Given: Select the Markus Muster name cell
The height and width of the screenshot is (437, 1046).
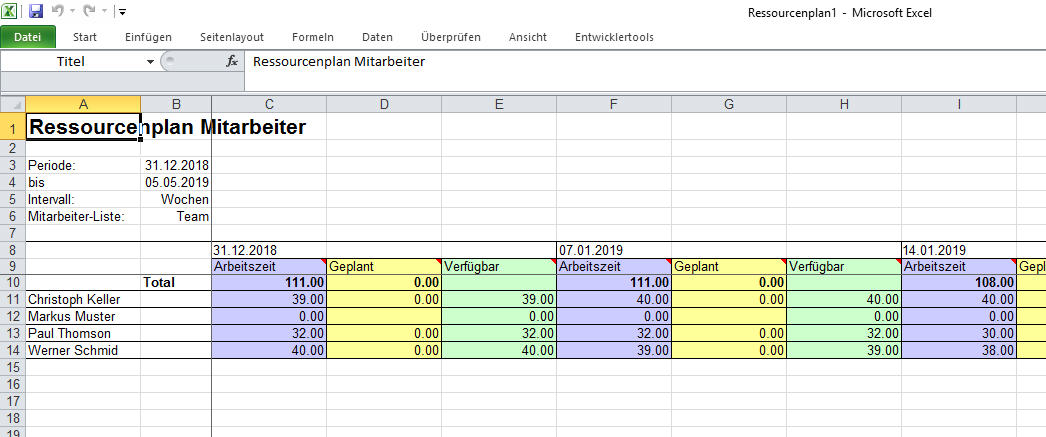Looking at the screenshot, I should click(x=83, y=316).
